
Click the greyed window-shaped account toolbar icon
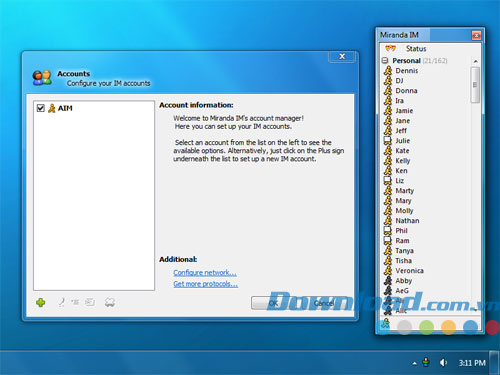coord(90,302)
